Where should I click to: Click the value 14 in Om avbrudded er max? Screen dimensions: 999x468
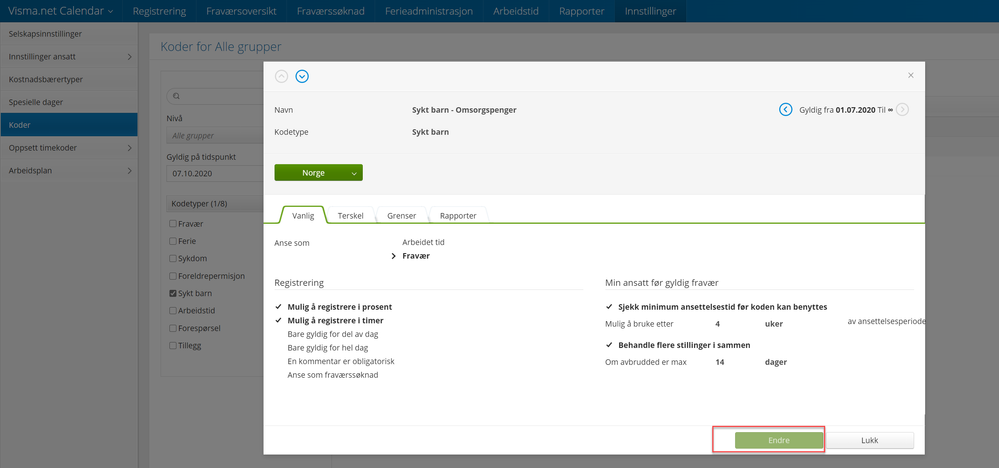pos(720,362)
